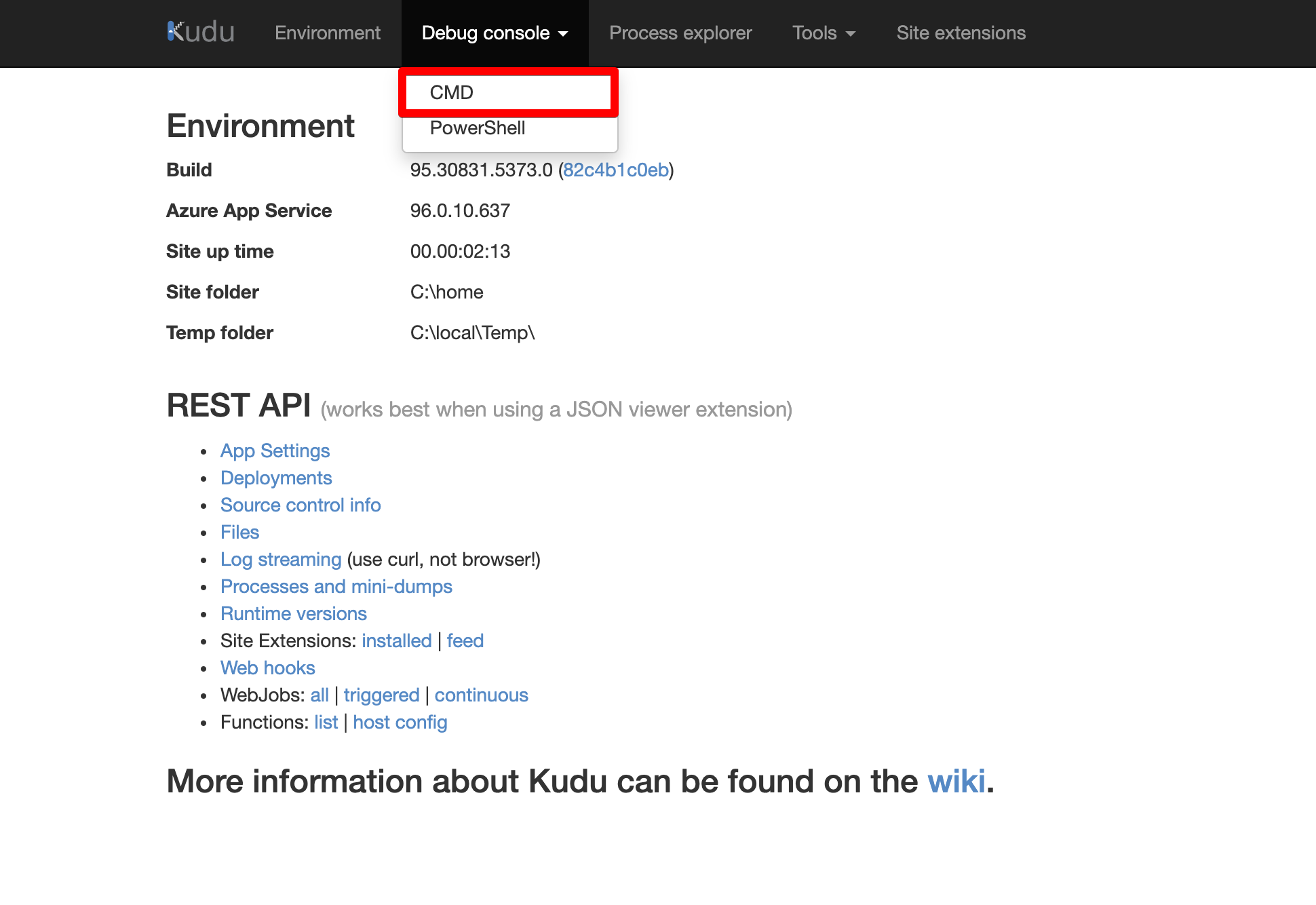Screen dimensions: 1316x905
Task: Open Source control info link
Action: point(301,505)
